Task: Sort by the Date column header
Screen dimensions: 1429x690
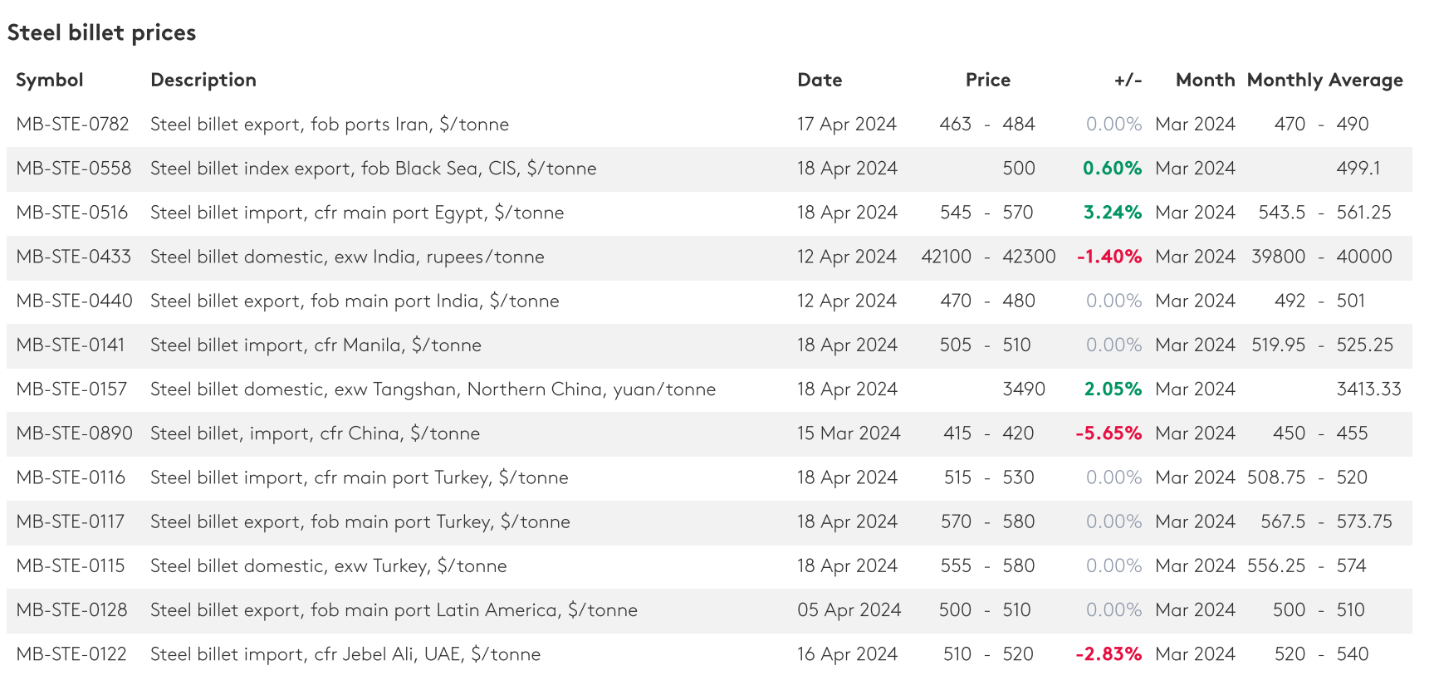Action: tap(819, 80)
